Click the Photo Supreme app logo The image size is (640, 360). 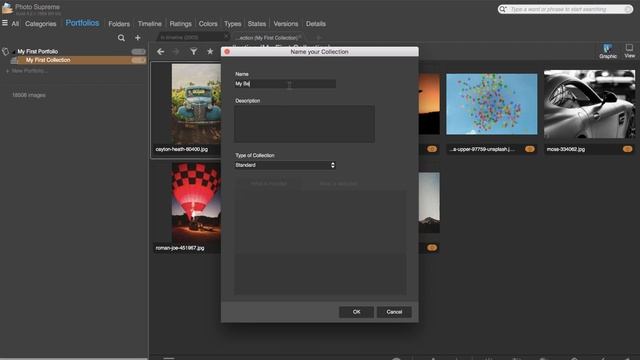[x=7, y=8]
